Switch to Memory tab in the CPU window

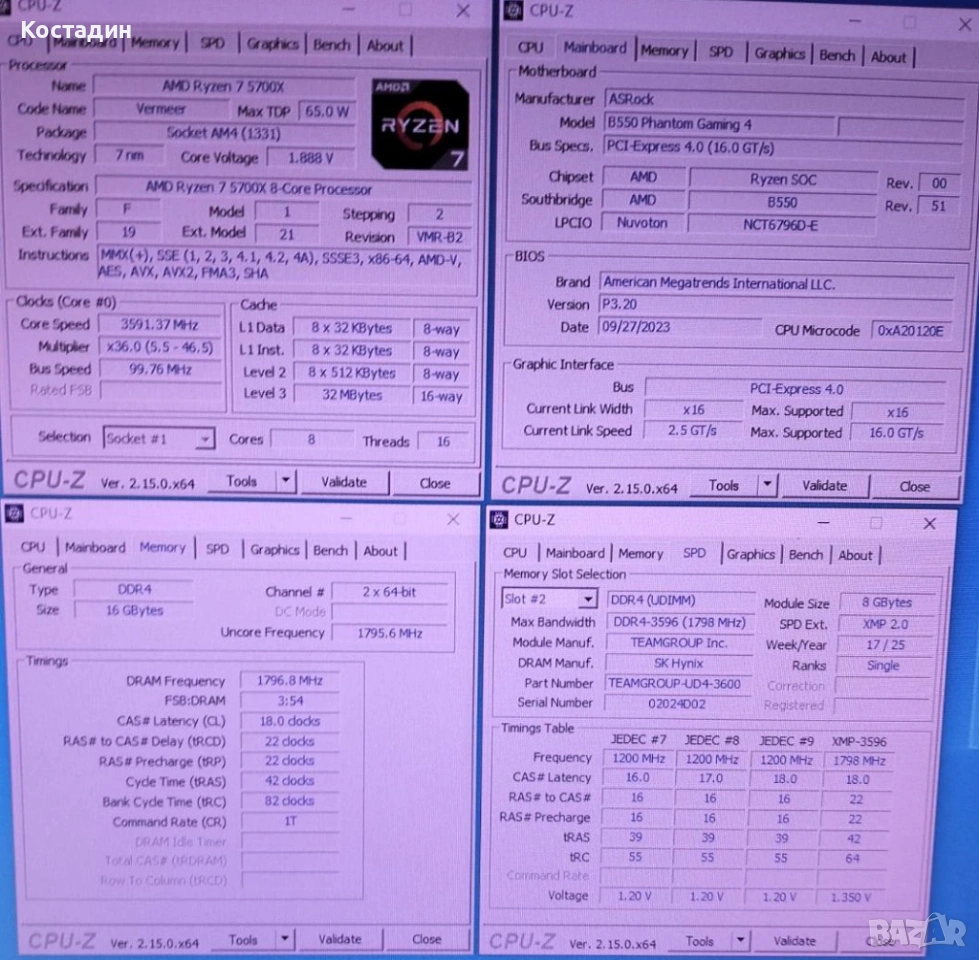pos(155,43)
